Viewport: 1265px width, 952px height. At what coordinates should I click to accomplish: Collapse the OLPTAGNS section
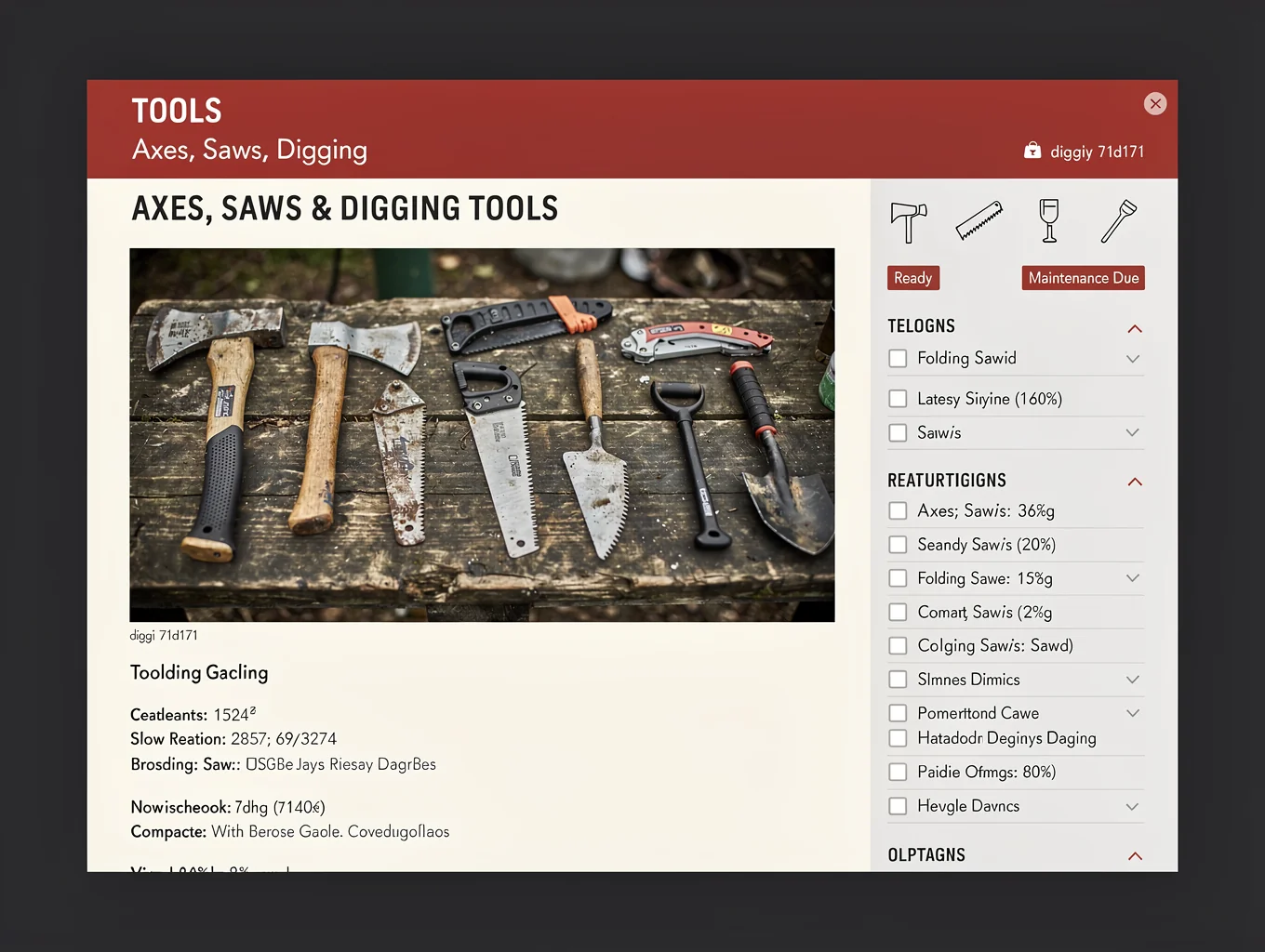point(1135,856)
